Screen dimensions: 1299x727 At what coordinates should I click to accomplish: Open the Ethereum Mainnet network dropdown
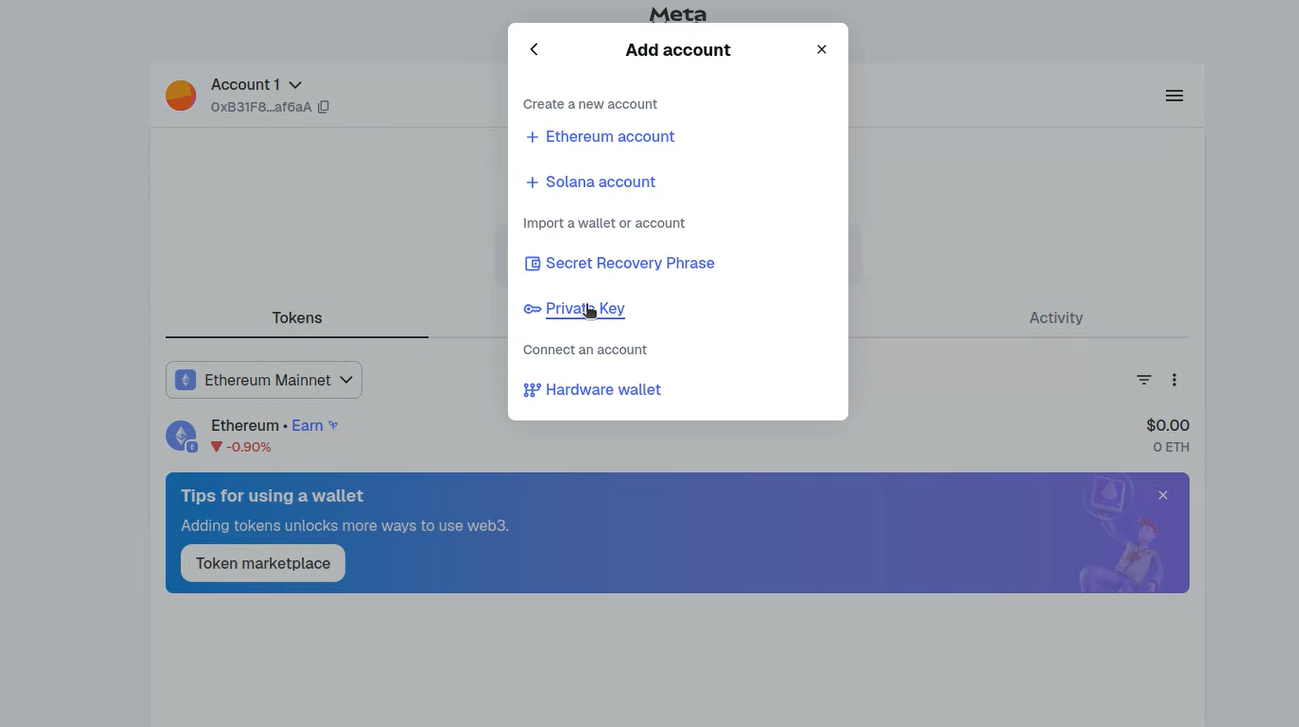pyautogui.click(x=264, y=380)
